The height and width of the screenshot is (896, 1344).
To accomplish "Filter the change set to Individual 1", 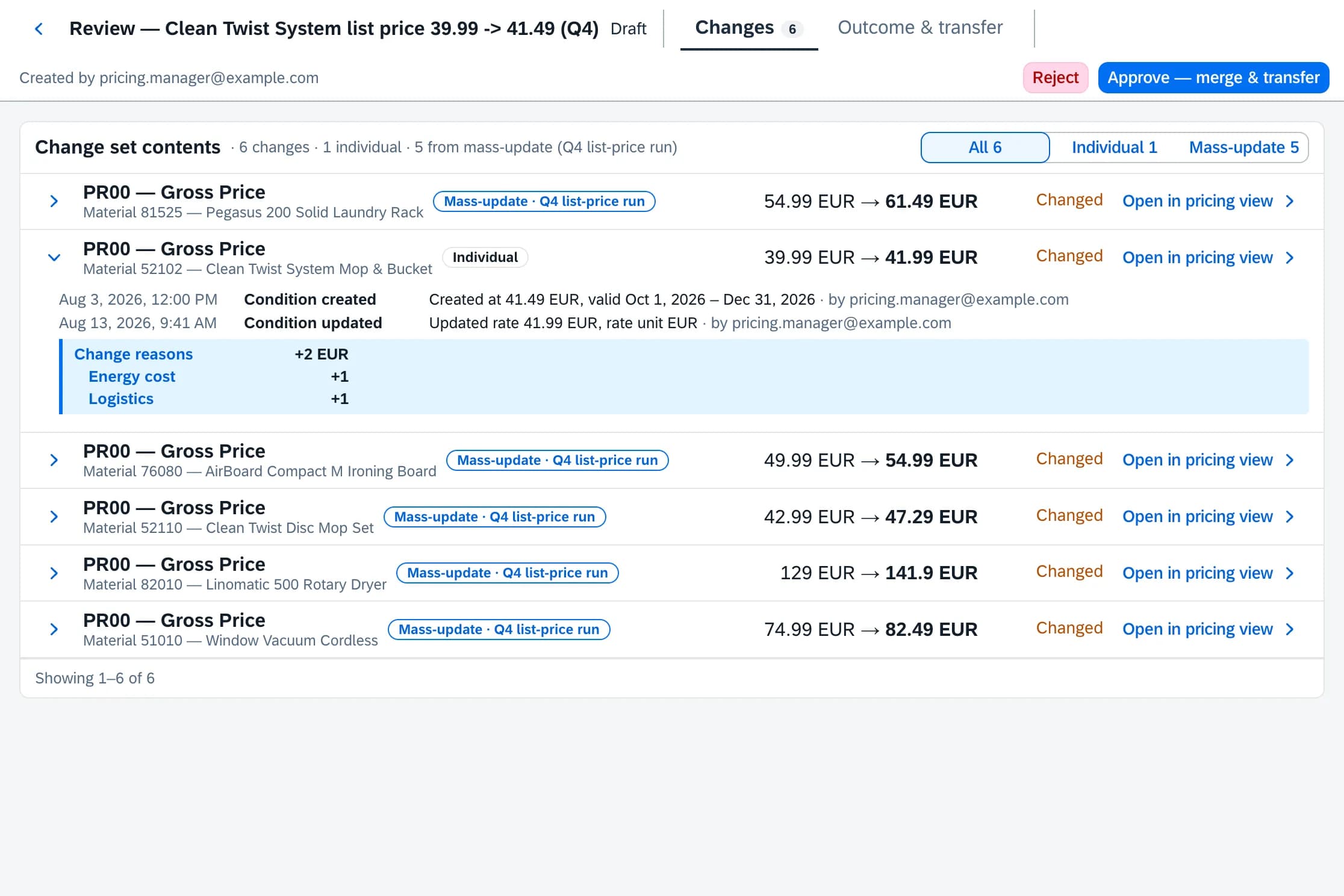I will coord(1115,148).
